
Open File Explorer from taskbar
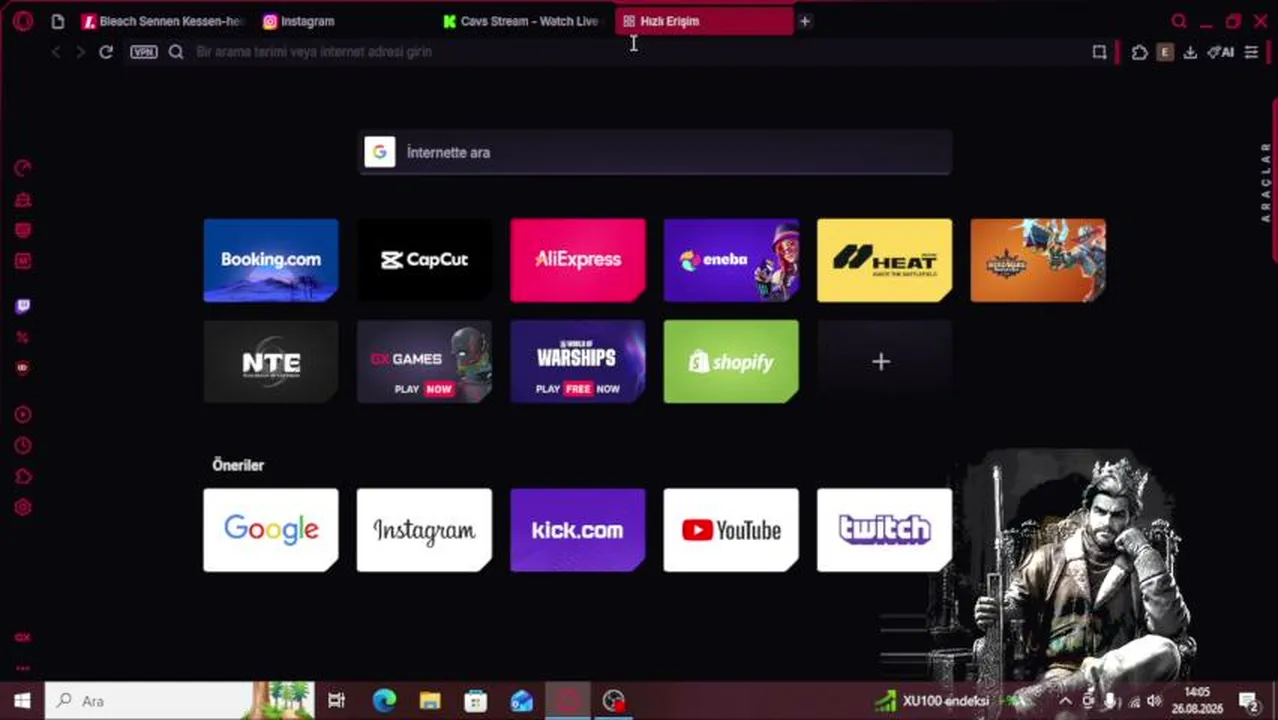point(430,701)
